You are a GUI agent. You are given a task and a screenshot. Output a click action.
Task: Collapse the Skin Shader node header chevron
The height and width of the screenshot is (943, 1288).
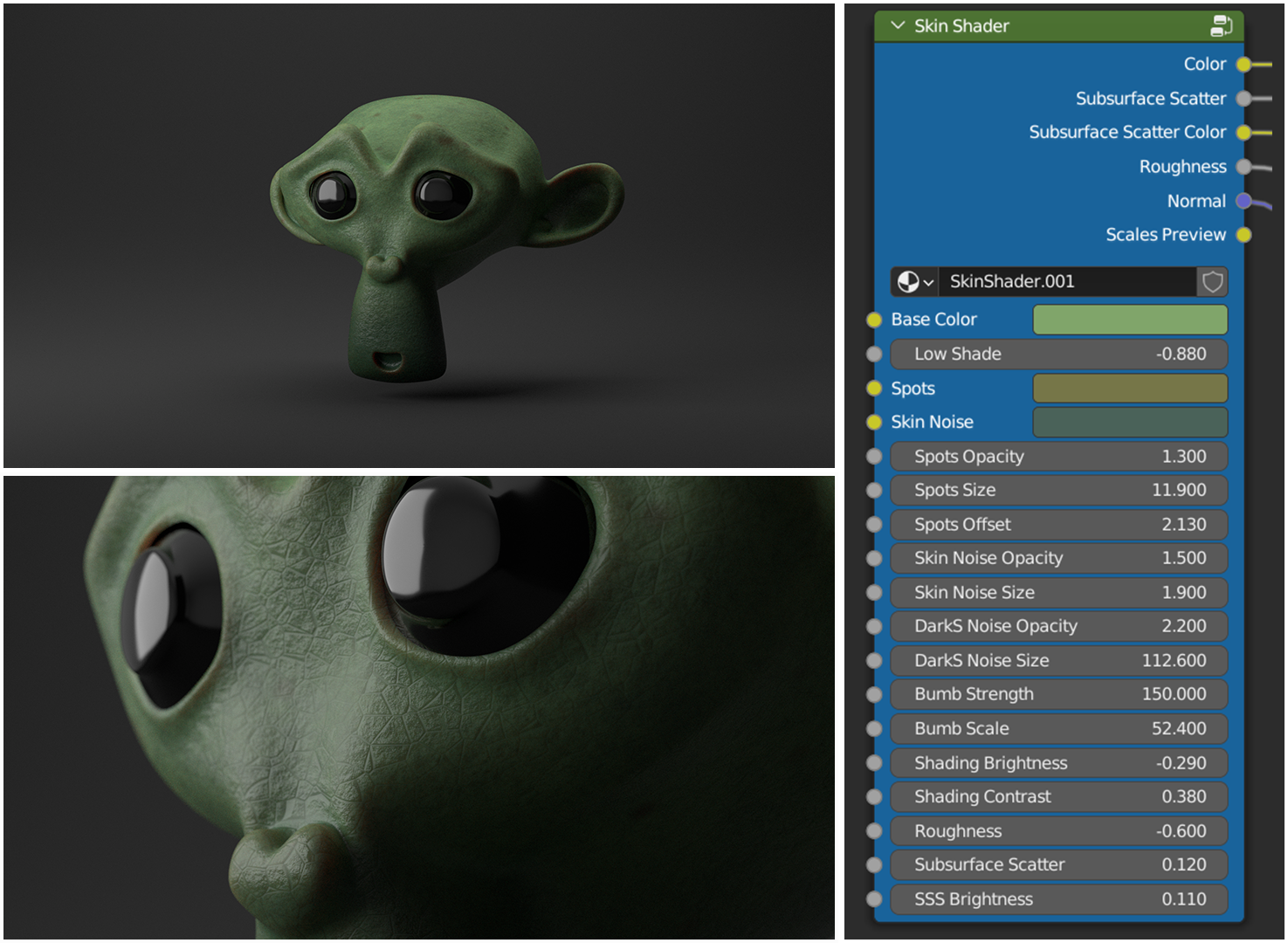click(898, 26)
